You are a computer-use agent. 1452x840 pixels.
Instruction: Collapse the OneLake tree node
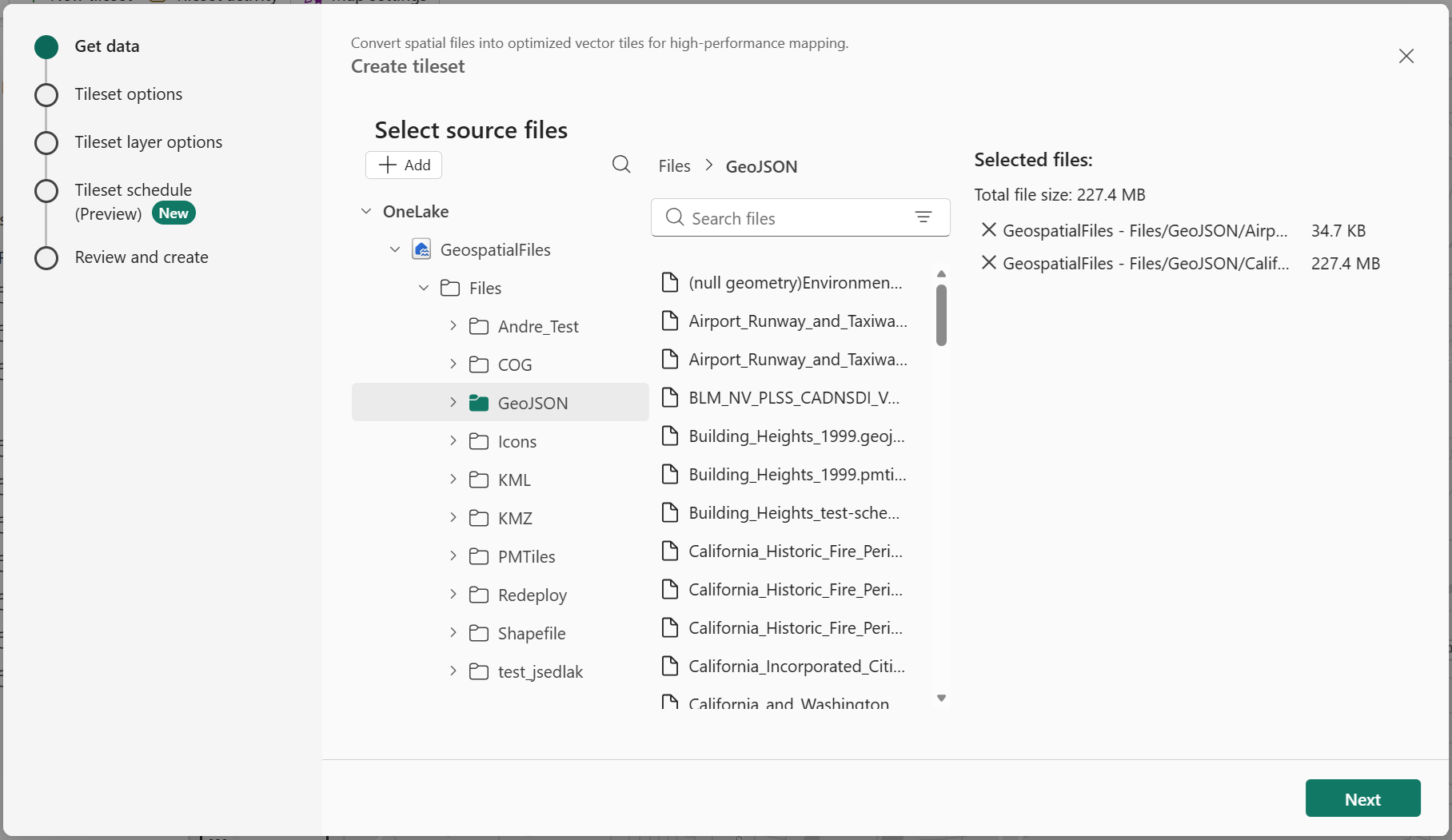point(366,211)
